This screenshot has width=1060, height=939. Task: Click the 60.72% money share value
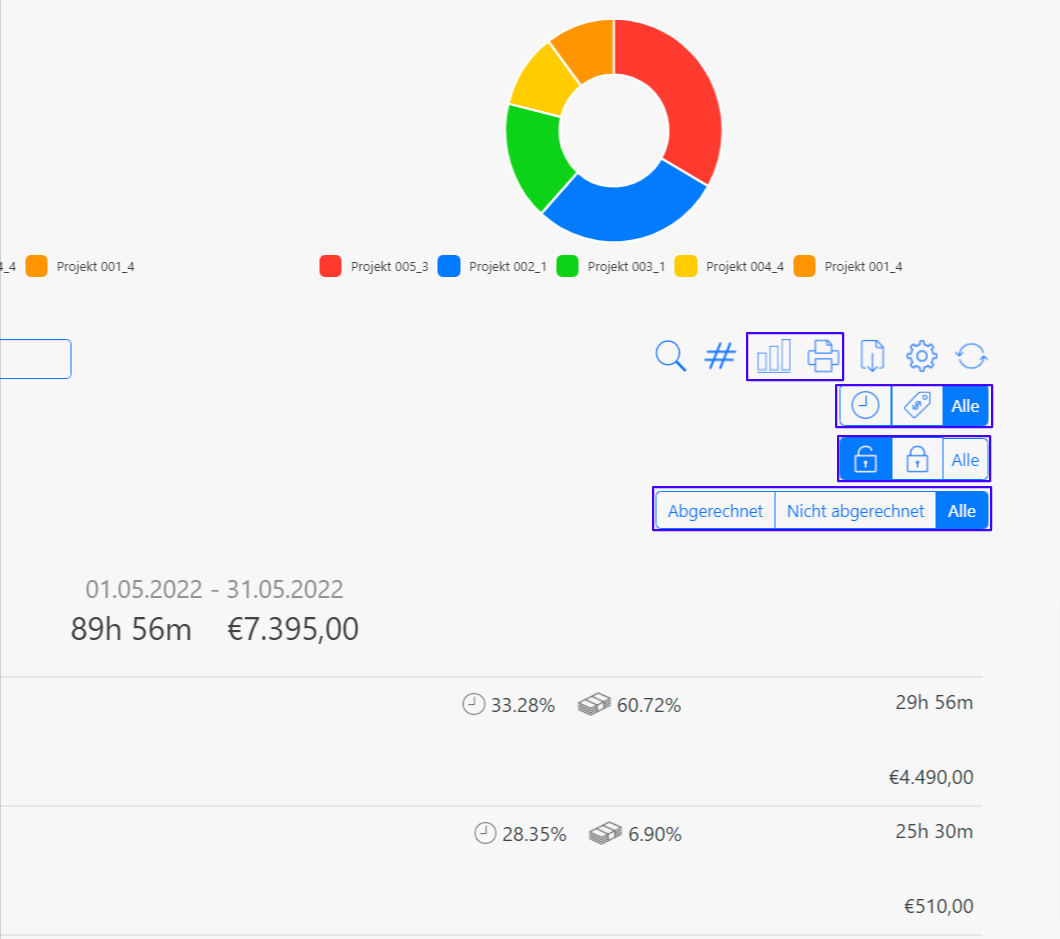[x=648, y=705]
